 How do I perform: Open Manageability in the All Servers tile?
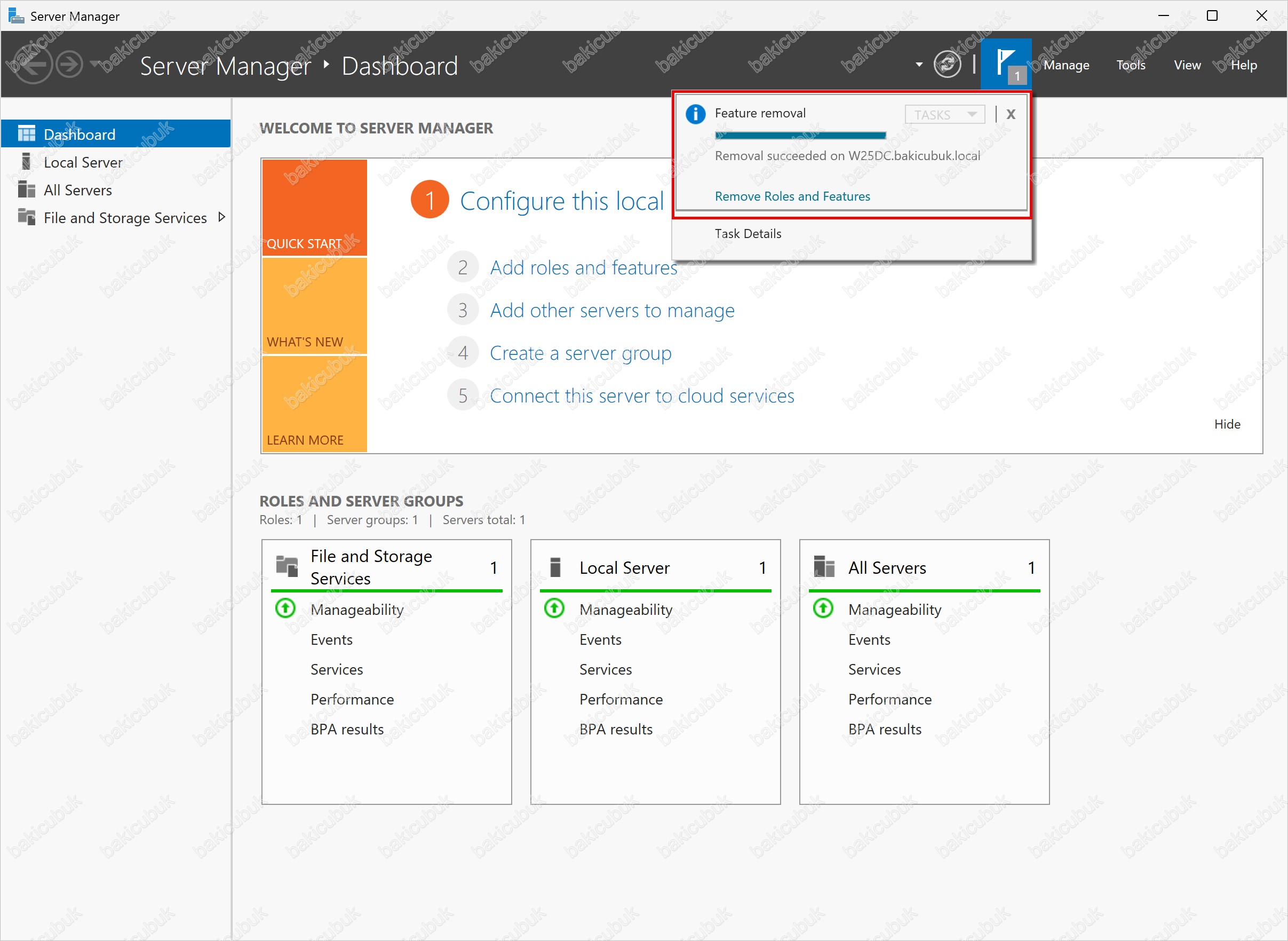pos(895,610)
